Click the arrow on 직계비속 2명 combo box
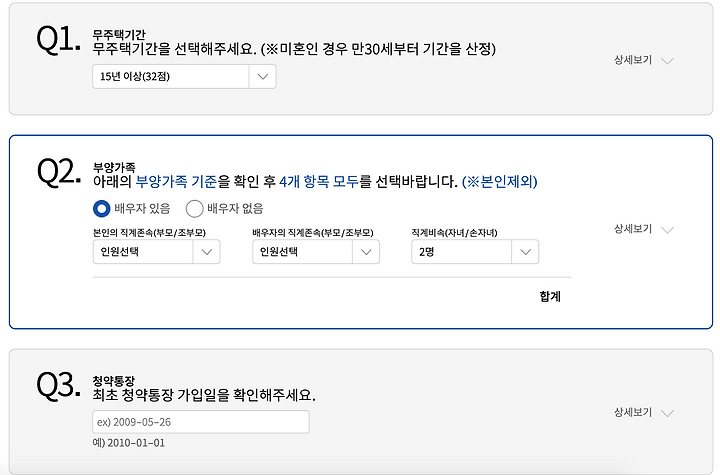Image resolution: width=720 pixels, height=475 pixels. (525, 252)
